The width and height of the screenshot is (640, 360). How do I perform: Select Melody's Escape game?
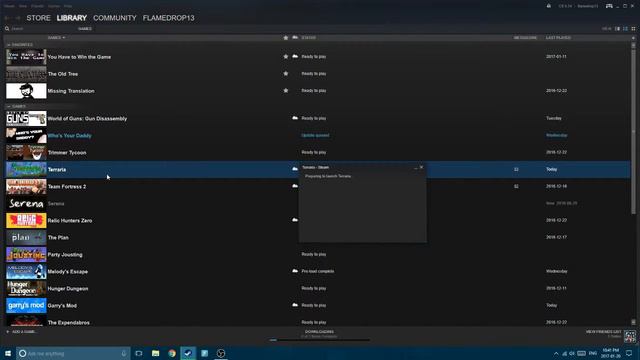(68, 271)
